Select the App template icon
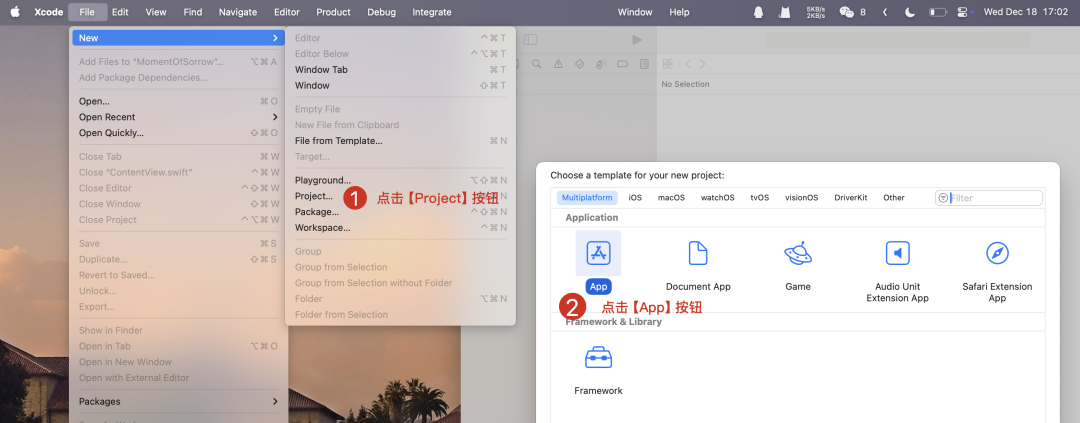This screenshot has height=423, width=1080. click(598, 253)
